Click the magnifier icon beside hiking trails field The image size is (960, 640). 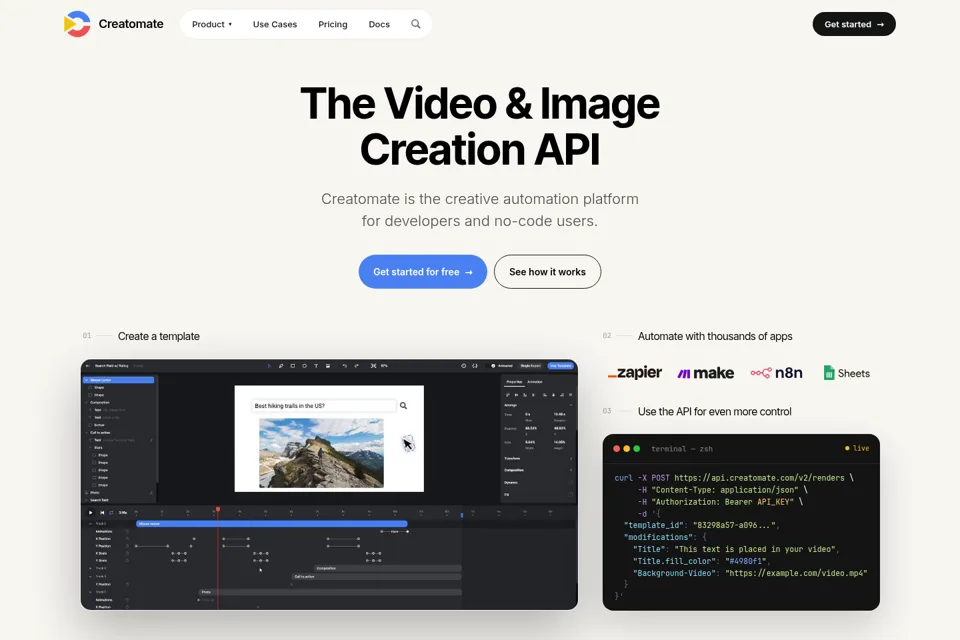click(403, 405)
